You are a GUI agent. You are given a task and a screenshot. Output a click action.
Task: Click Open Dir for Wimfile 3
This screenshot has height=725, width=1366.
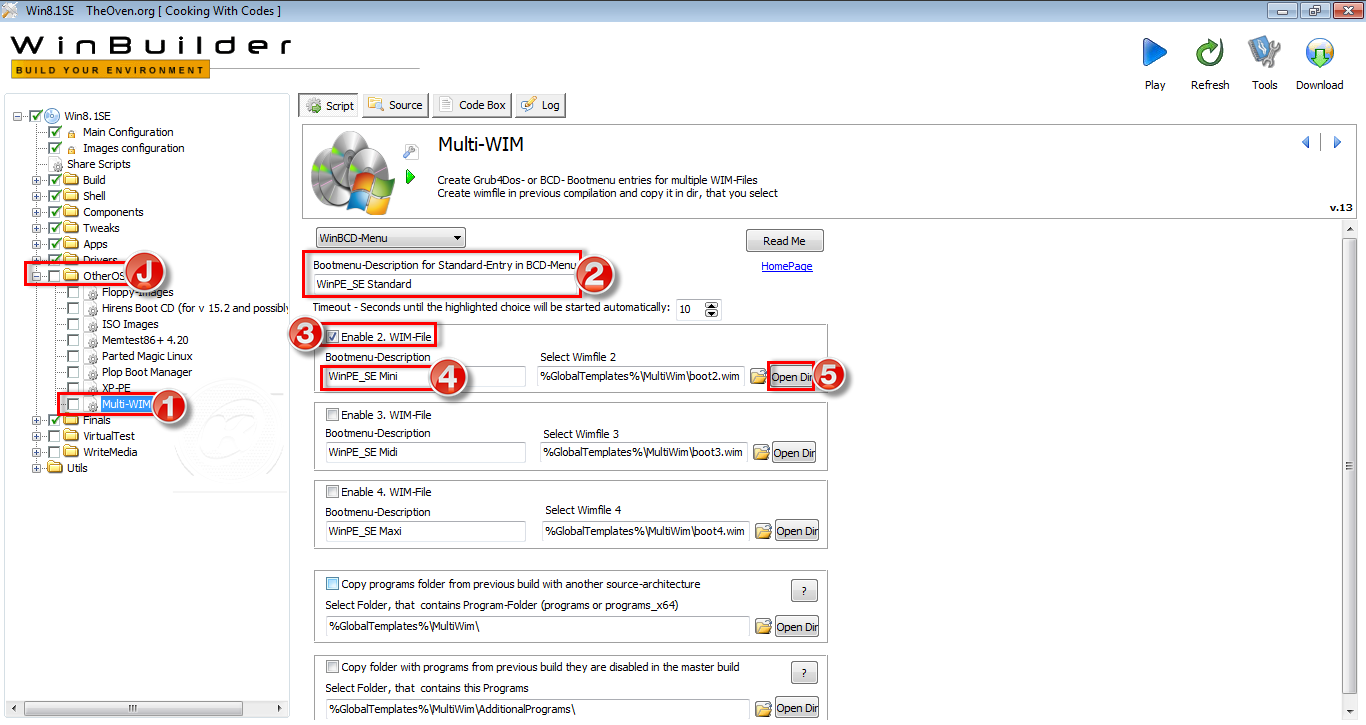[x=795, y=452]
